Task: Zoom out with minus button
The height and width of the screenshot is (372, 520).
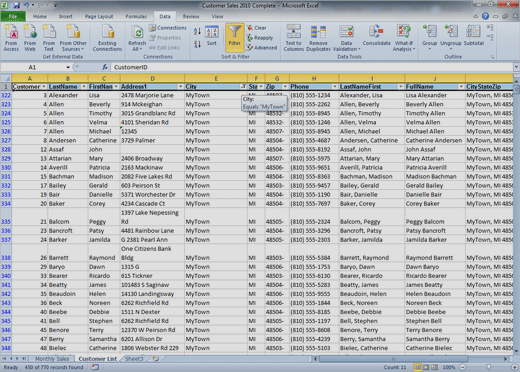Action: tap(462, 367)
